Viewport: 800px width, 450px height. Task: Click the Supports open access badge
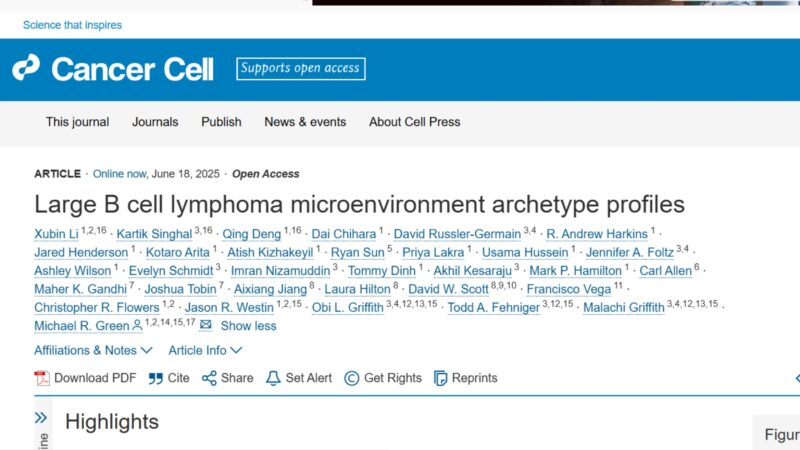[301, 68]
